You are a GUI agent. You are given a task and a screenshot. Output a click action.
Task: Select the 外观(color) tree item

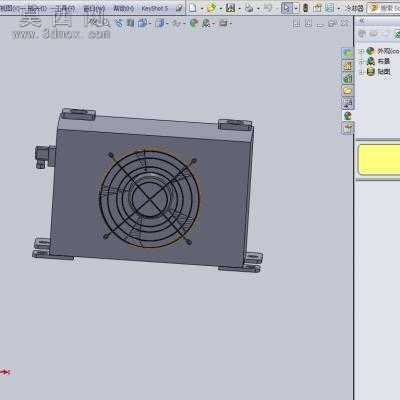tap(388, 51)
